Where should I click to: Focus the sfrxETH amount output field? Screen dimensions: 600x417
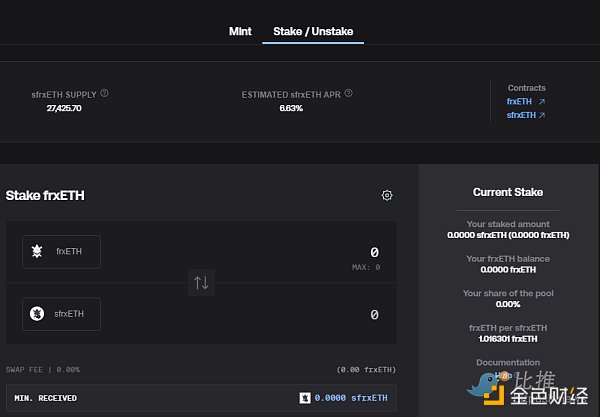pos(374,314)
